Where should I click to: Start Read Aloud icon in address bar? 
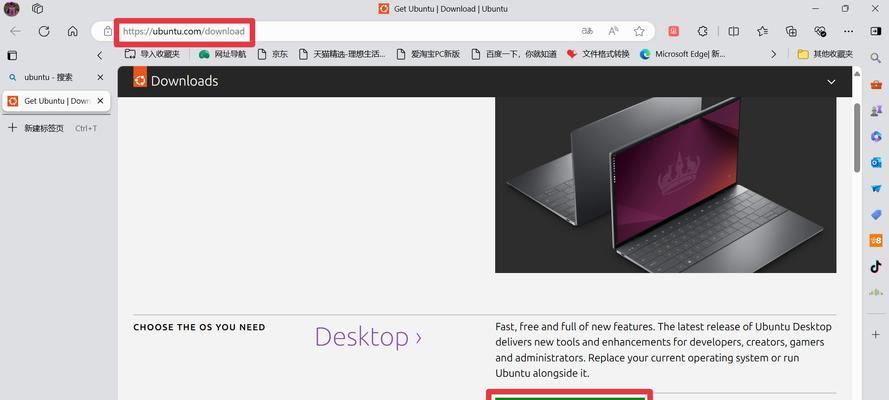(x=613, y=31)
